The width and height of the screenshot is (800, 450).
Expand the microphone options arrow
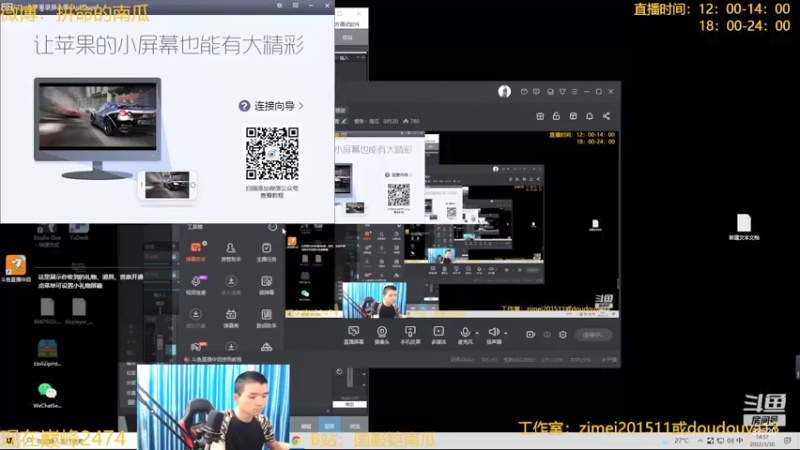click(478, 333)
